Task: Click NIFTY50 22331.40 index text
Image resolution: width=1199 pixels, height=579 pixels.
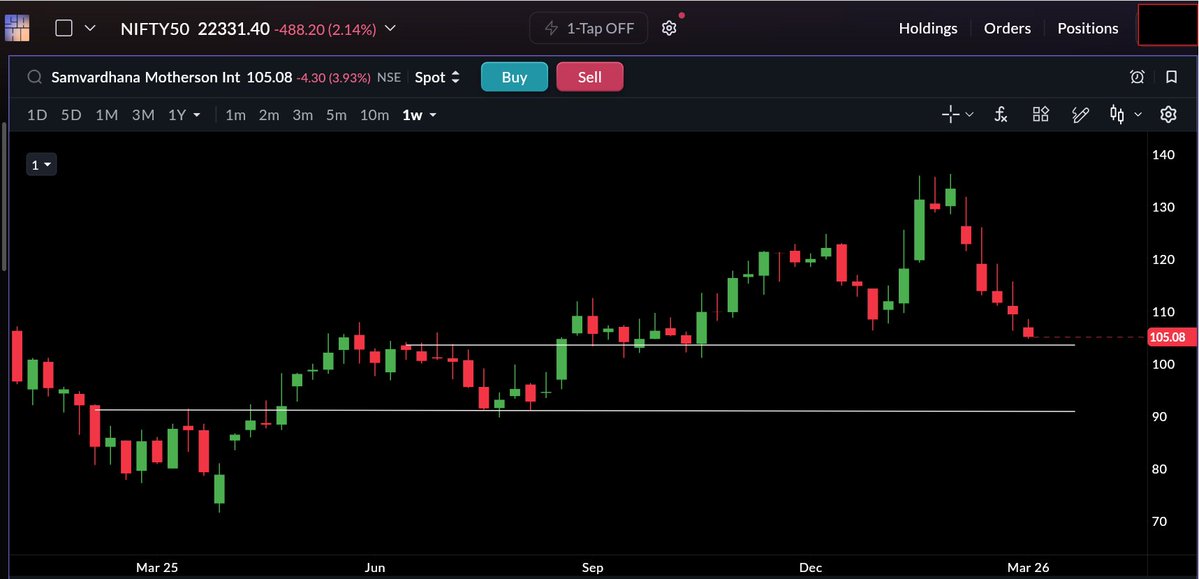Action: coord(195,28)
